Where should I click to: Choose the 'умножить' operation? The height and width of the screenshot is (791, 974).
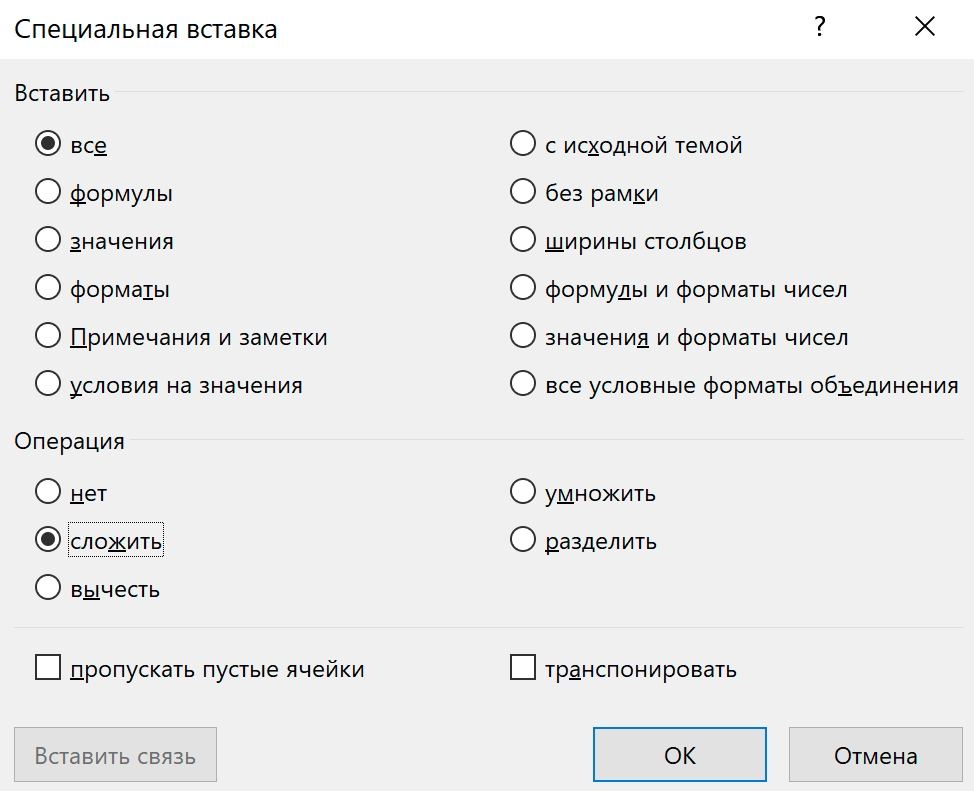point(523,493)
